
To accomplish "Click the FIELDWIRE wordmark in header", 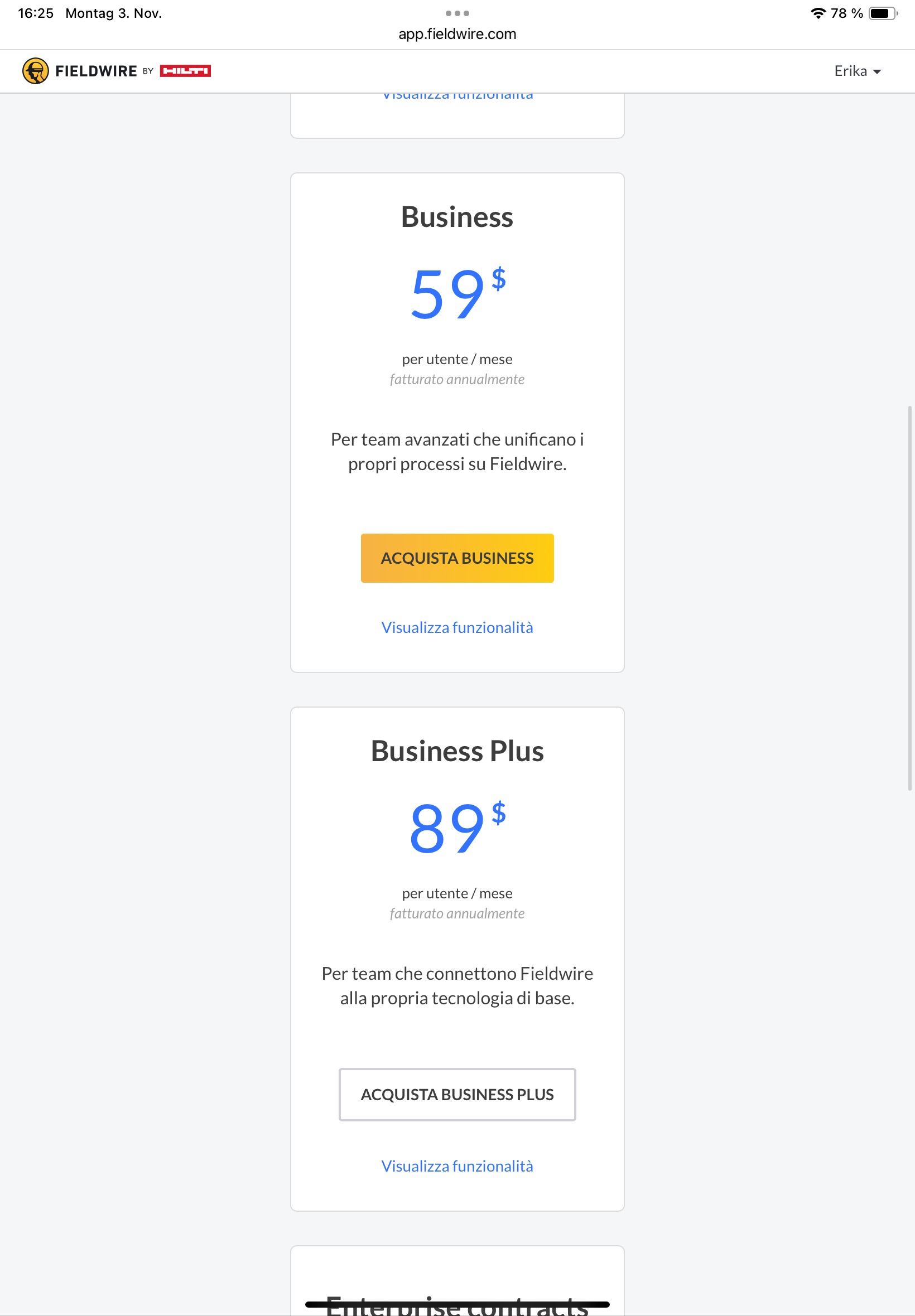I will [x=96, y=71].
